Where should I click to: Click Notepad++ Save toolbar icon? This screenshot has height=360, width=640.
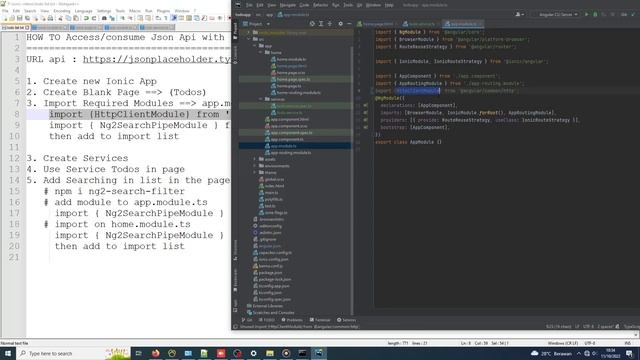click(20, 18)
